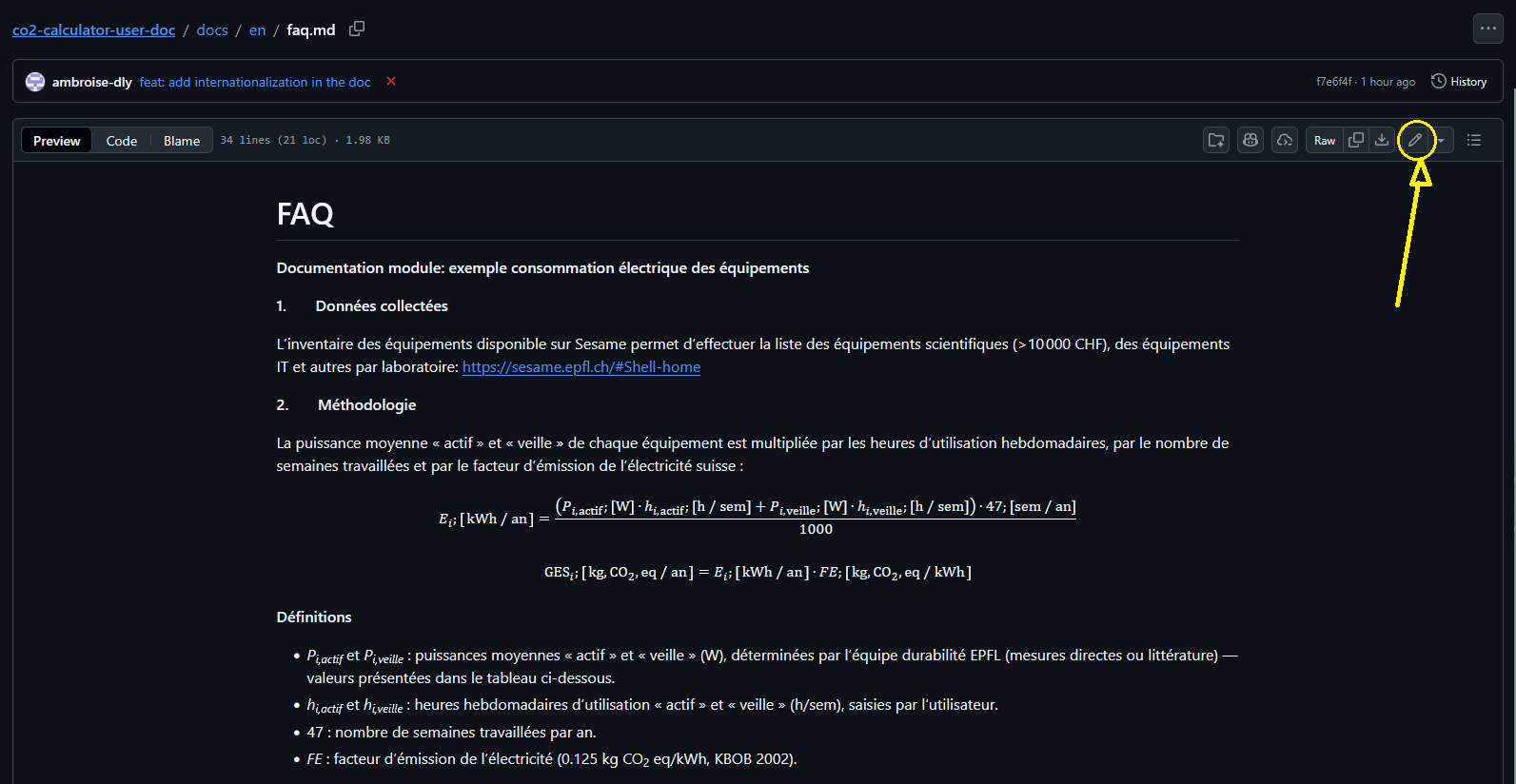Image resolution: width=1516 pixels, height=784 pixels.
Task: Switch to the Preview tab
Action: (x=57, y=141)
